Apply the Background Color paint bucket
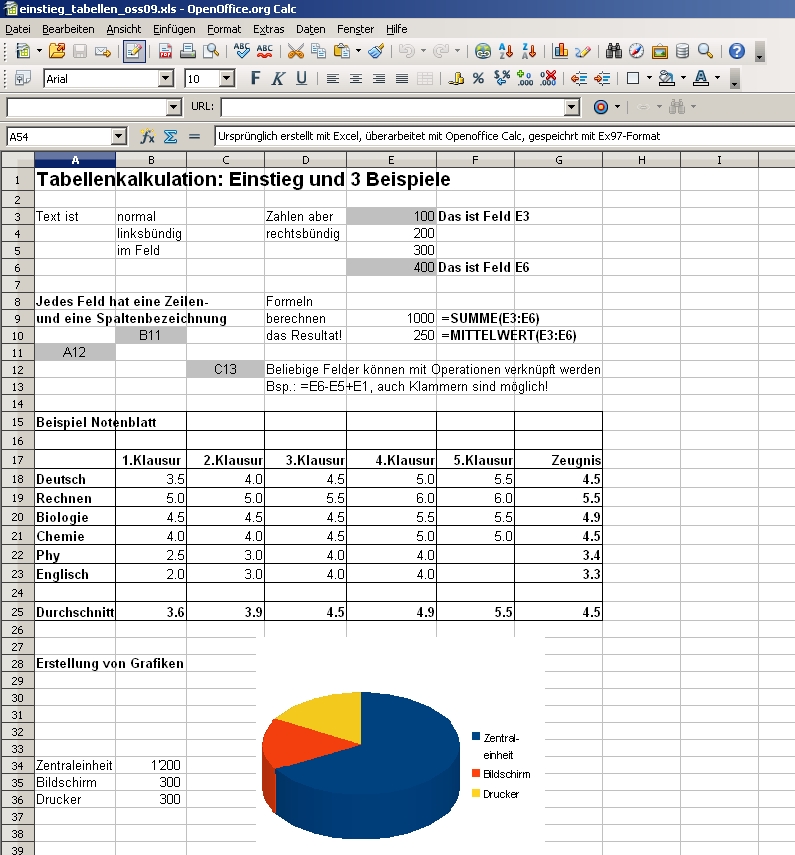This screenshot has width=795, height=855. tap(666, 79)
